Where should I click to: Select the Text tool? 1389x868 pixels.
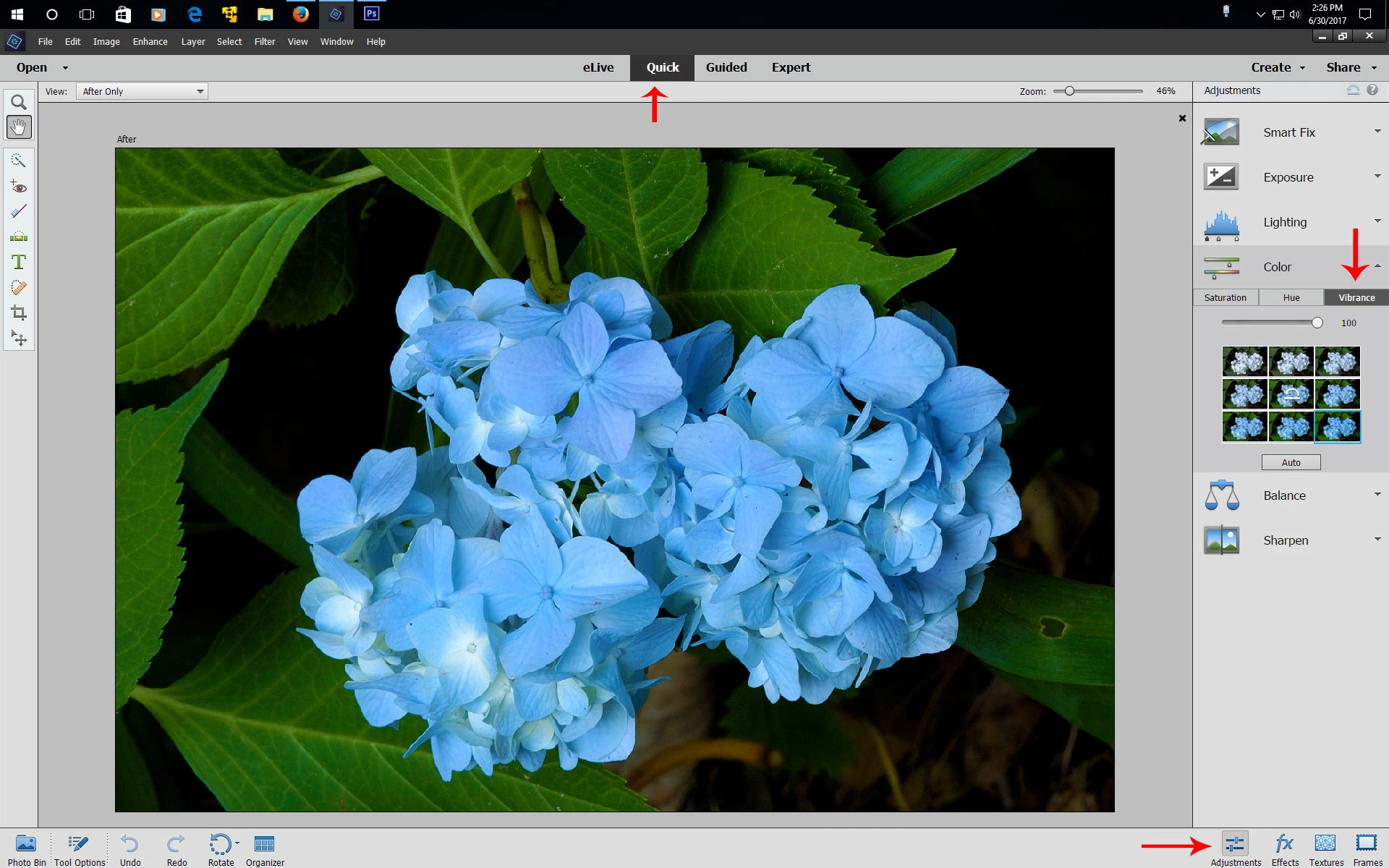(x=19, y=262)
